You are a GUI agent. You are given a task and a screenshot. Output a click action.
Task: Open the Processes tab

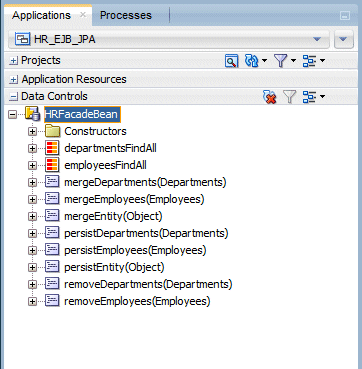pyautogui.click(x=126, y=15)
